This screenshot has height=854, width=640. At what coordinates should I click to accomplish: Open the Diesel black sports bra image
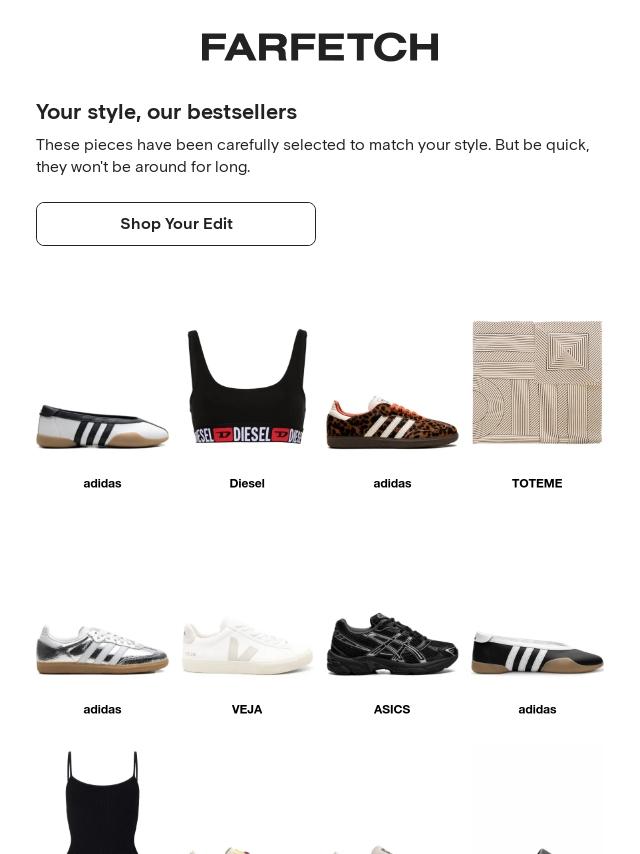(247, 386)
